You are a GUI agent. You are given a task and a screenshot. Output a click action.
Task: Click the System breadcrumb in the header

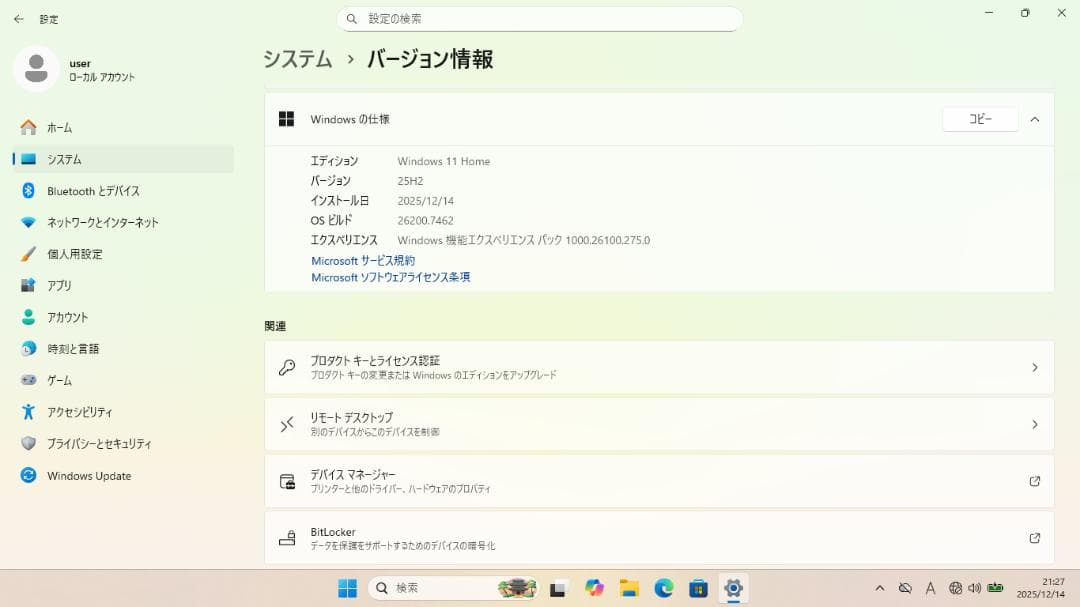click(x=297, y=59)
